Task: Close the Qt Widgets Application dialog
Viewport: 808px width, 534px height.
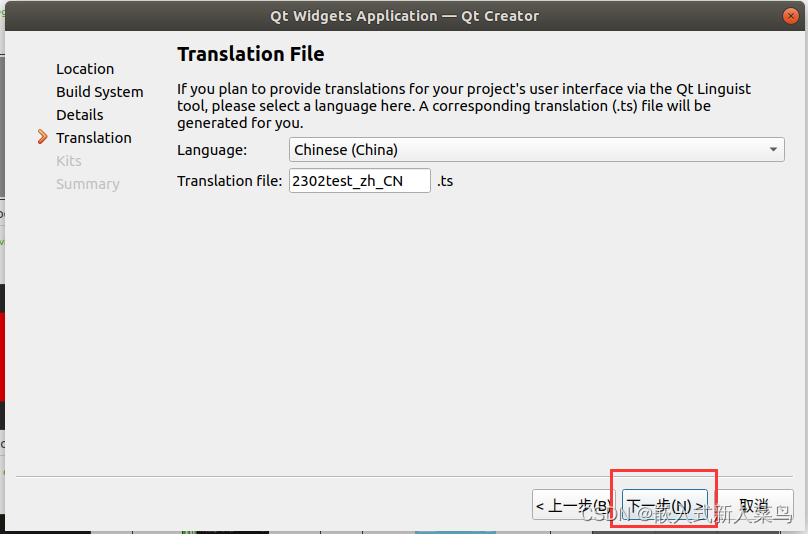Action: pos(790,16)
